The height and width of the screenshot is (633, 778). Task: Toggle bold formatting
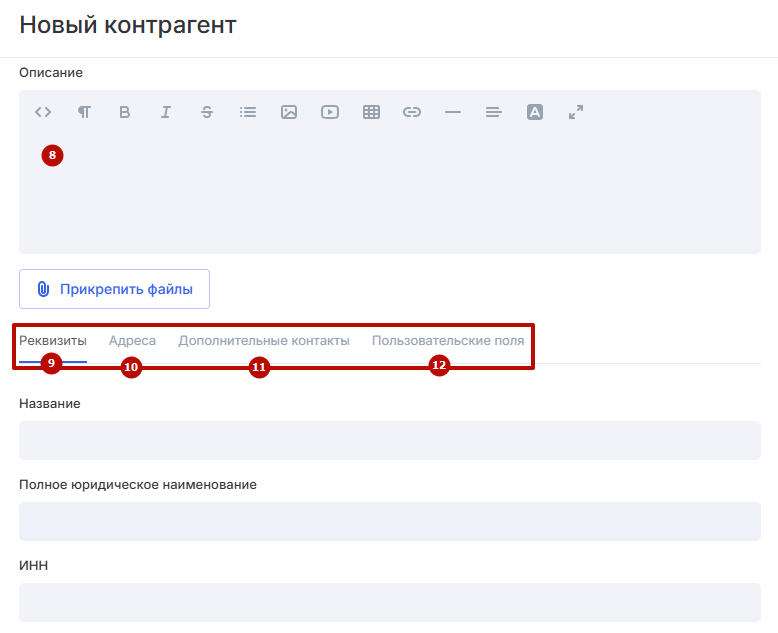[125, 112]
